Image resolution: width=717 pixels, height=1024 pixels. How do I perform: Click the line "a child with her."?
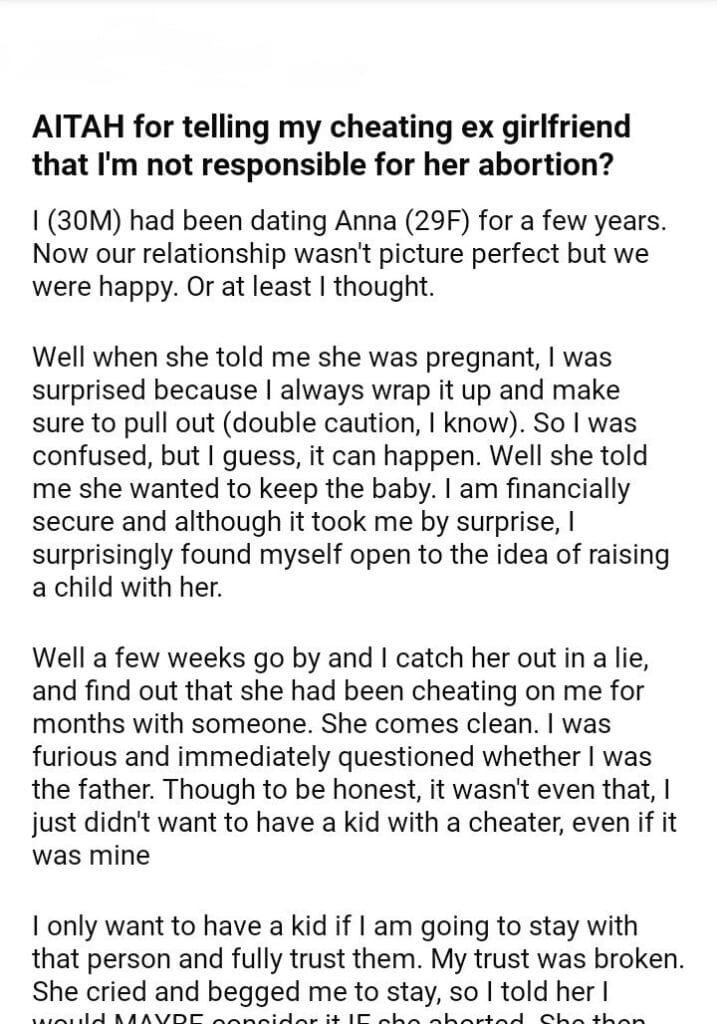click(x=126, y=587)
